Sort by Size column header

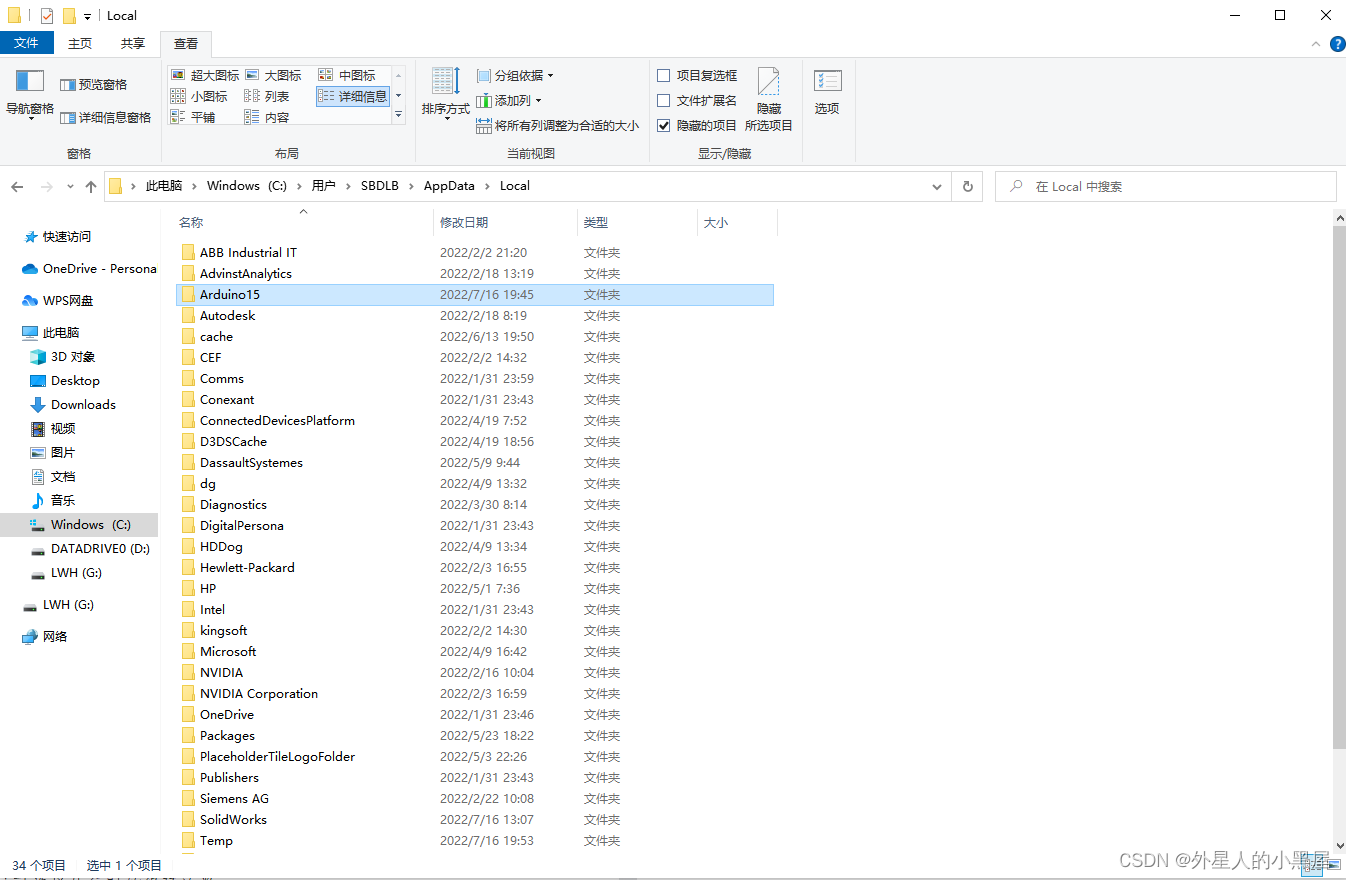737,223
